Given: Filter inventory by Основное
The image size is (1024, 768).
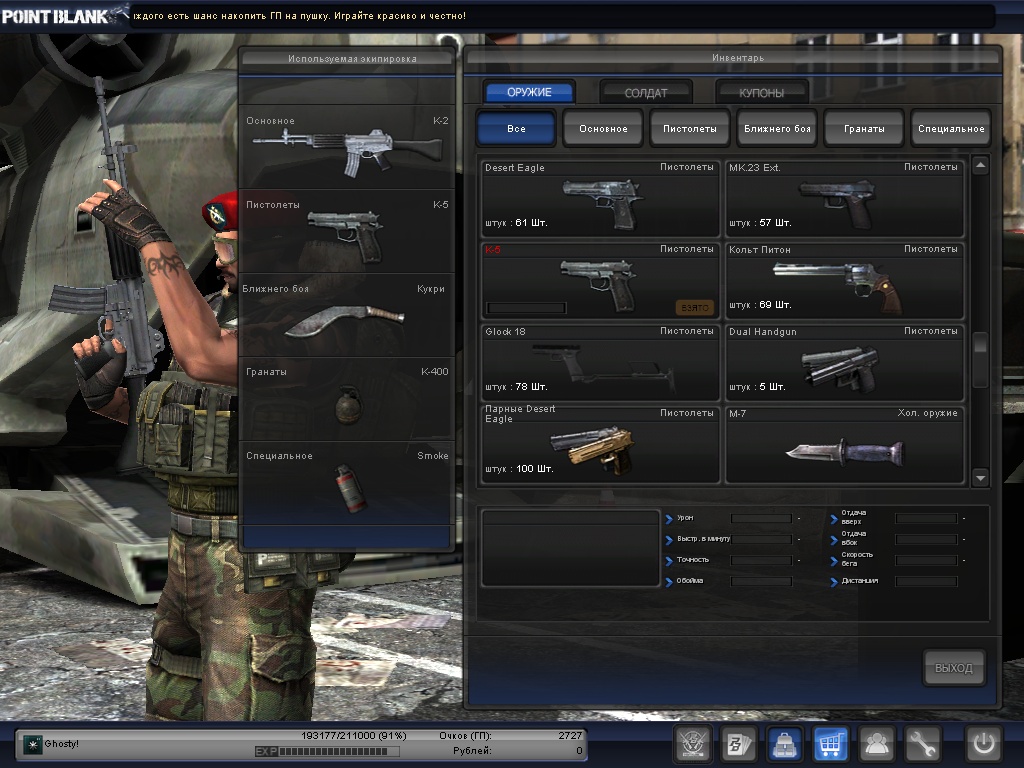Looking at the screenshot, I should pyautogui.click(x=603, y=129).
